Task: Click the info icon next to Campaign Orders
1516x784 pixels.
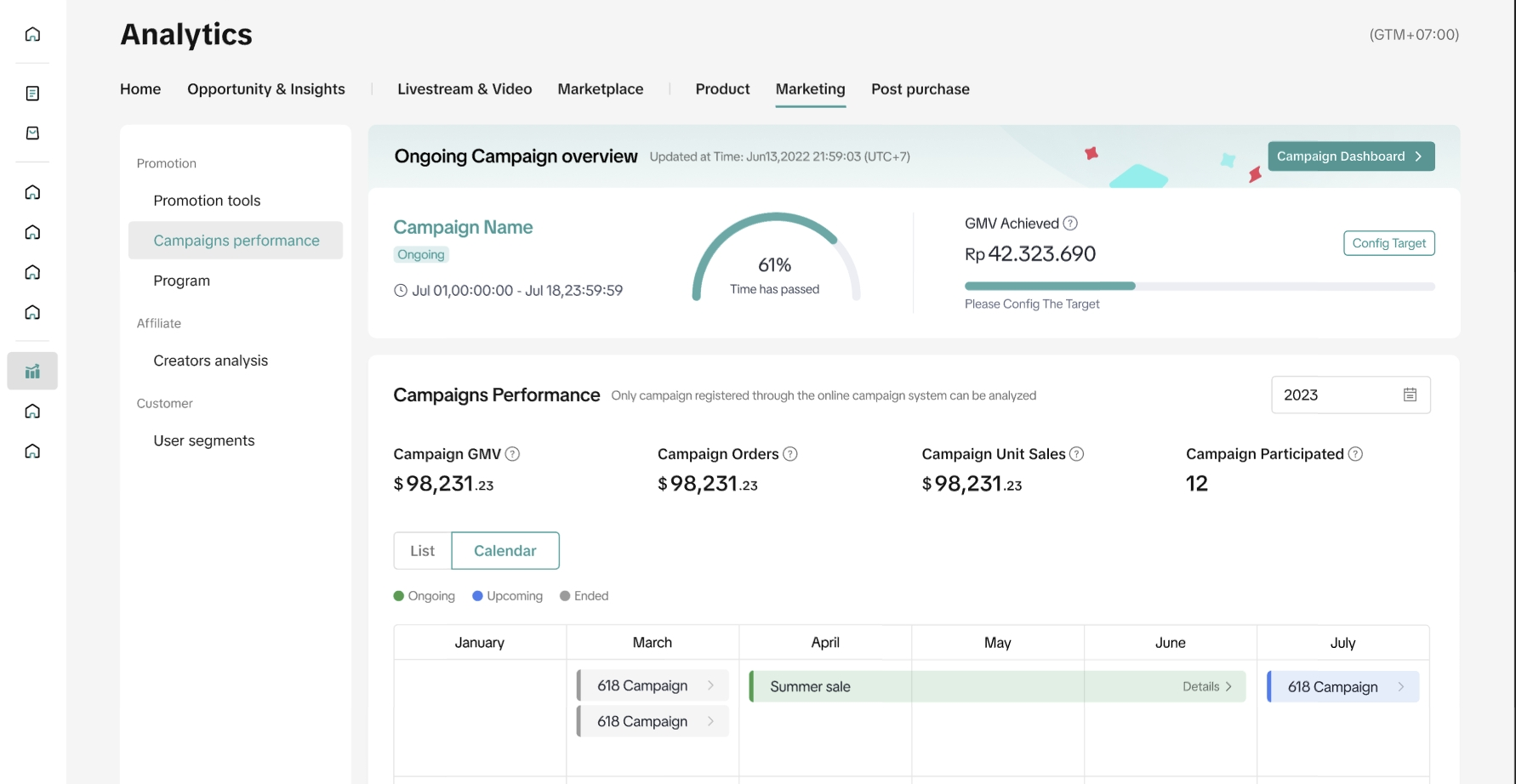Action: click(x=789, y=454)
